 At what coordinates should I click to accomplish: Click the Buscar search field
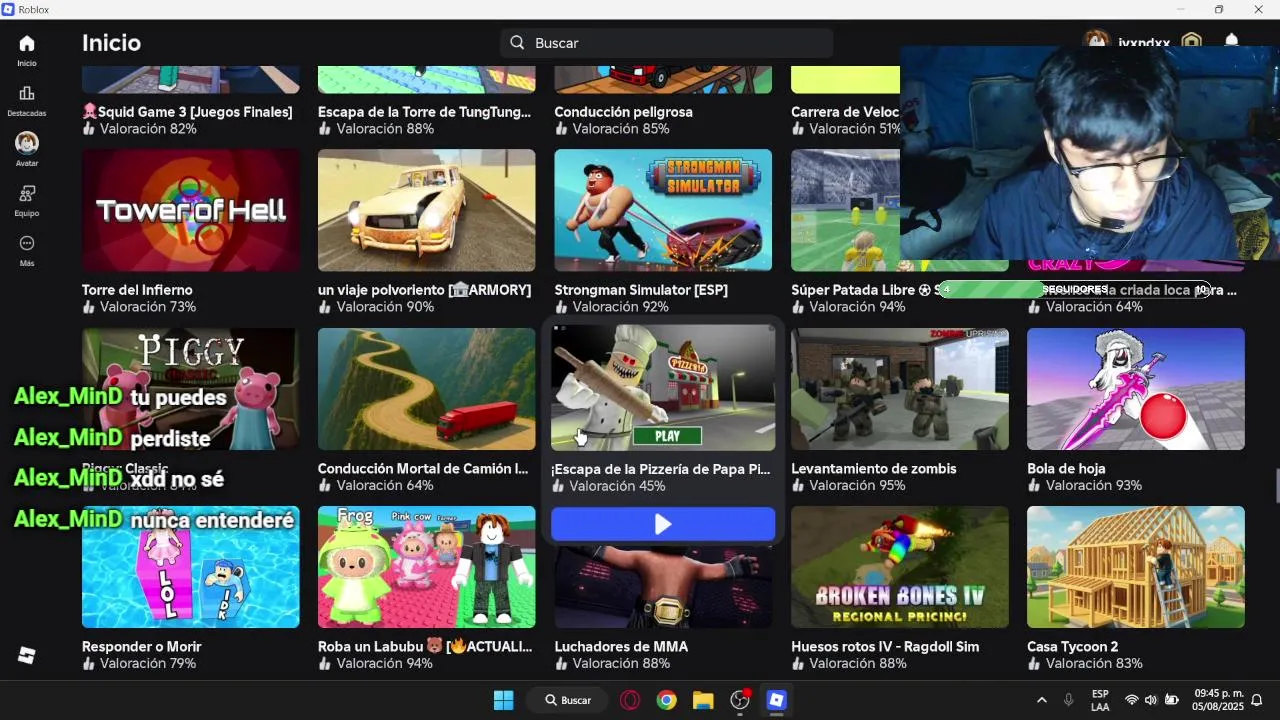pos(666,43)
